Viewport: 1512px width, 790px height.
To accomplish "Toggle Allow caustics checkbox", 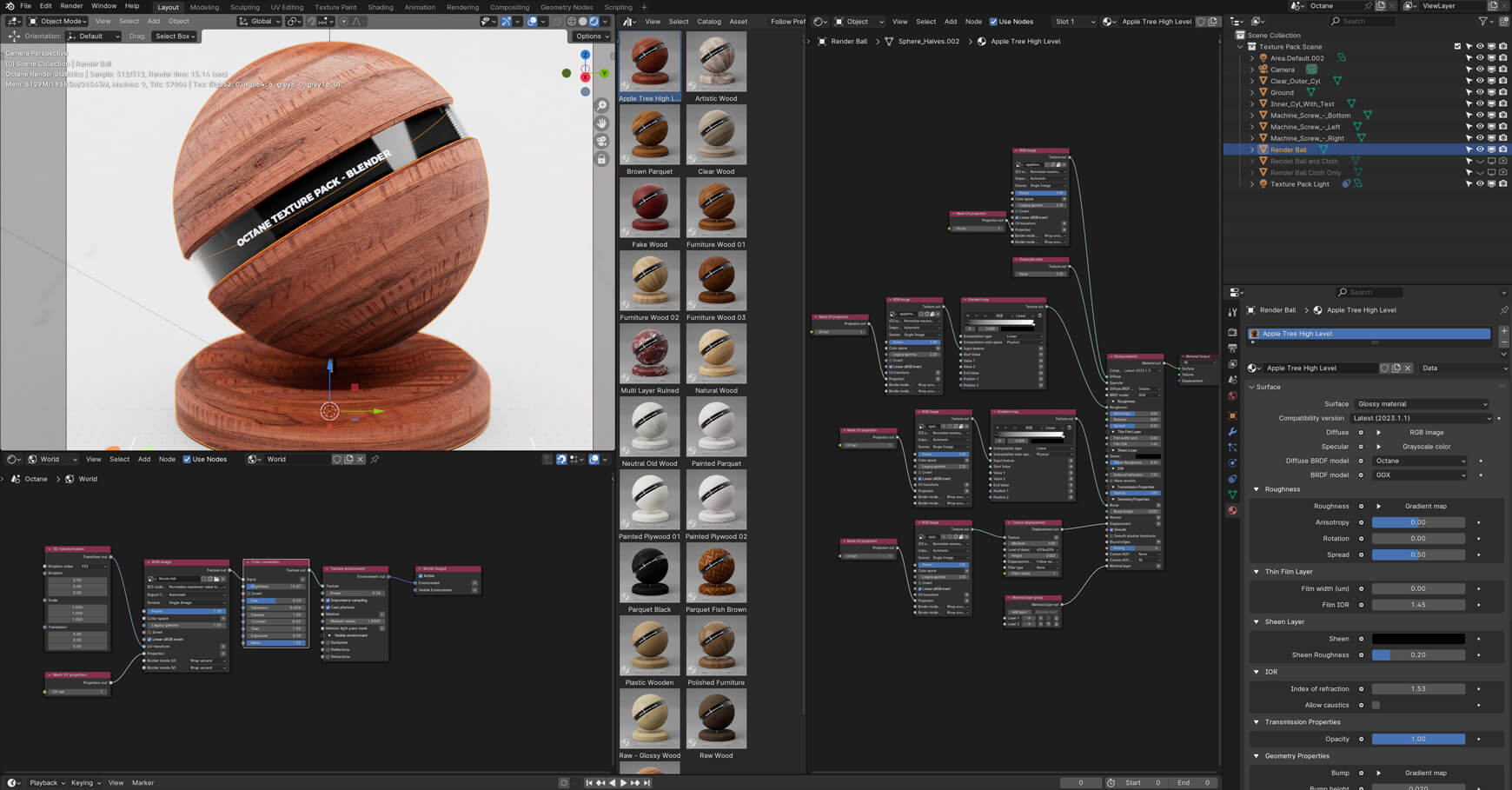I will 1376,705.
